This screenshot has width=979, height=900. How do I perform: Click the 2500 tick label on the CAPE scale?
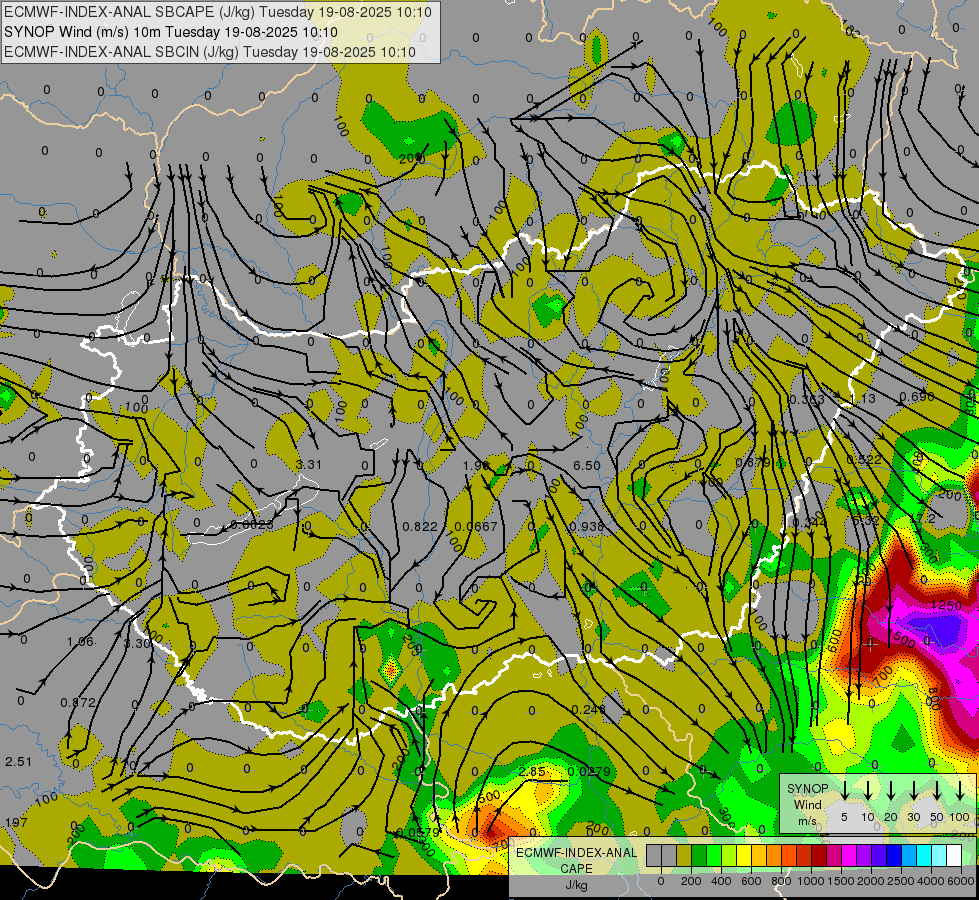(x=901, y=881)
